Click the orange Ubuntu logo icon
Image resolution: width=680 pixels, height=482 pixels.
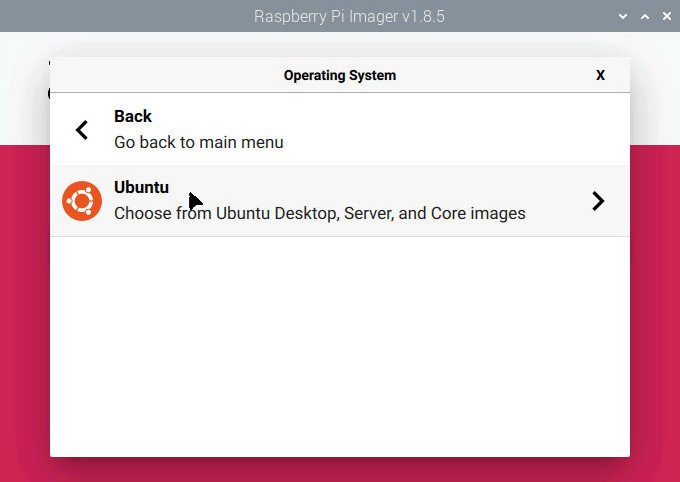pyautogui.click(x=82, y=201)
